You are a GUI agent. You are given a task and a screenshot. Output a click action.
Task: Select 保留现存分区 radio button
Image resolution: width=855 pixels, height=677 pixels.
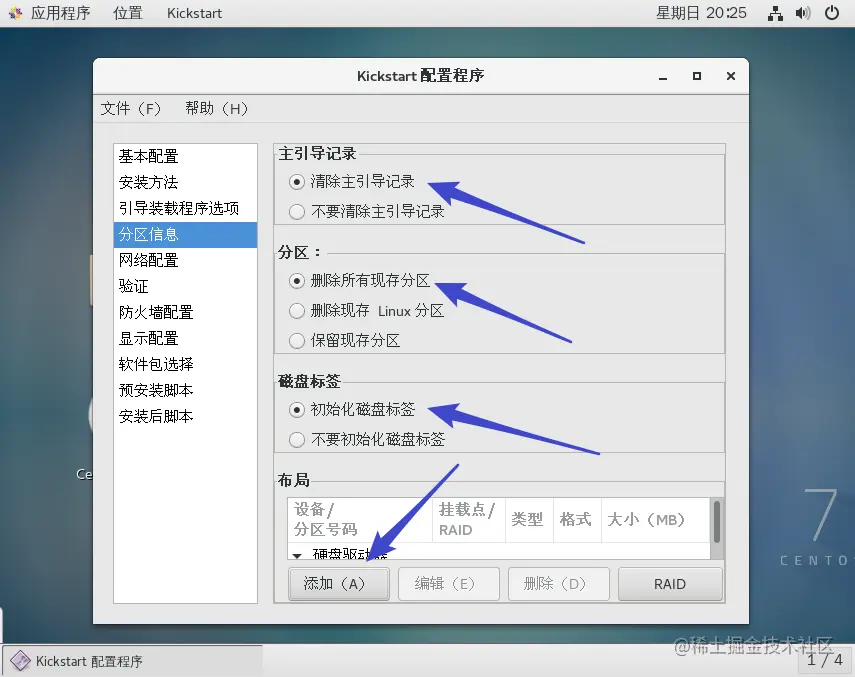297,341
